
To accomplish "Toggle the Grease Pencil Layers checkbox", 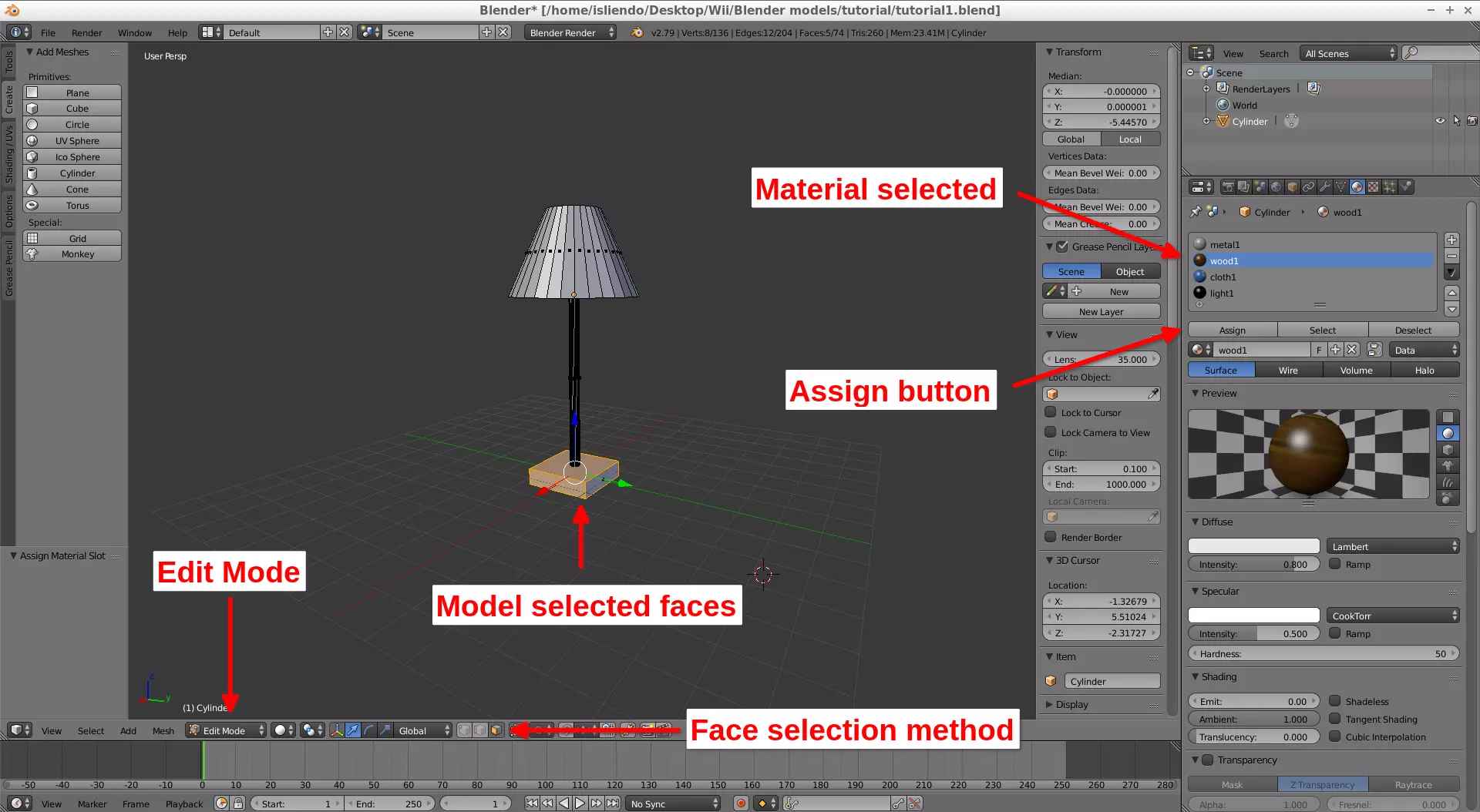I will tap(1062, 247).
